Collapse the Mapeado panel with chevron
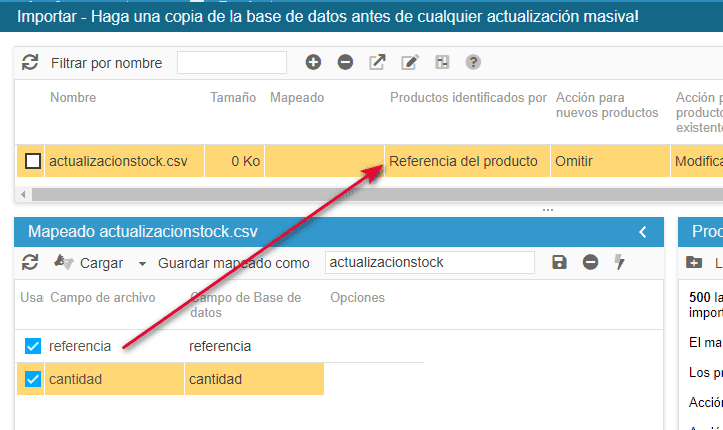The height and width of the screenshot is (430, 723). click(x=643, y=232)
